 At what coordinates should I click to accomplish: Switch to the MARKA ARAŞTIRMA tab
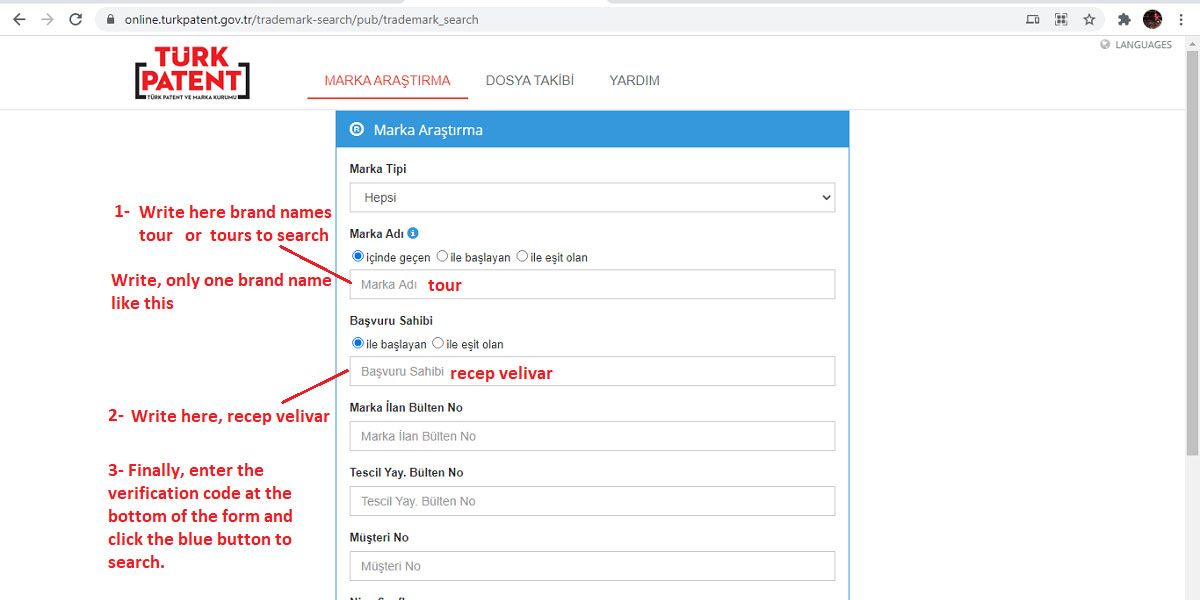point(387,81)
